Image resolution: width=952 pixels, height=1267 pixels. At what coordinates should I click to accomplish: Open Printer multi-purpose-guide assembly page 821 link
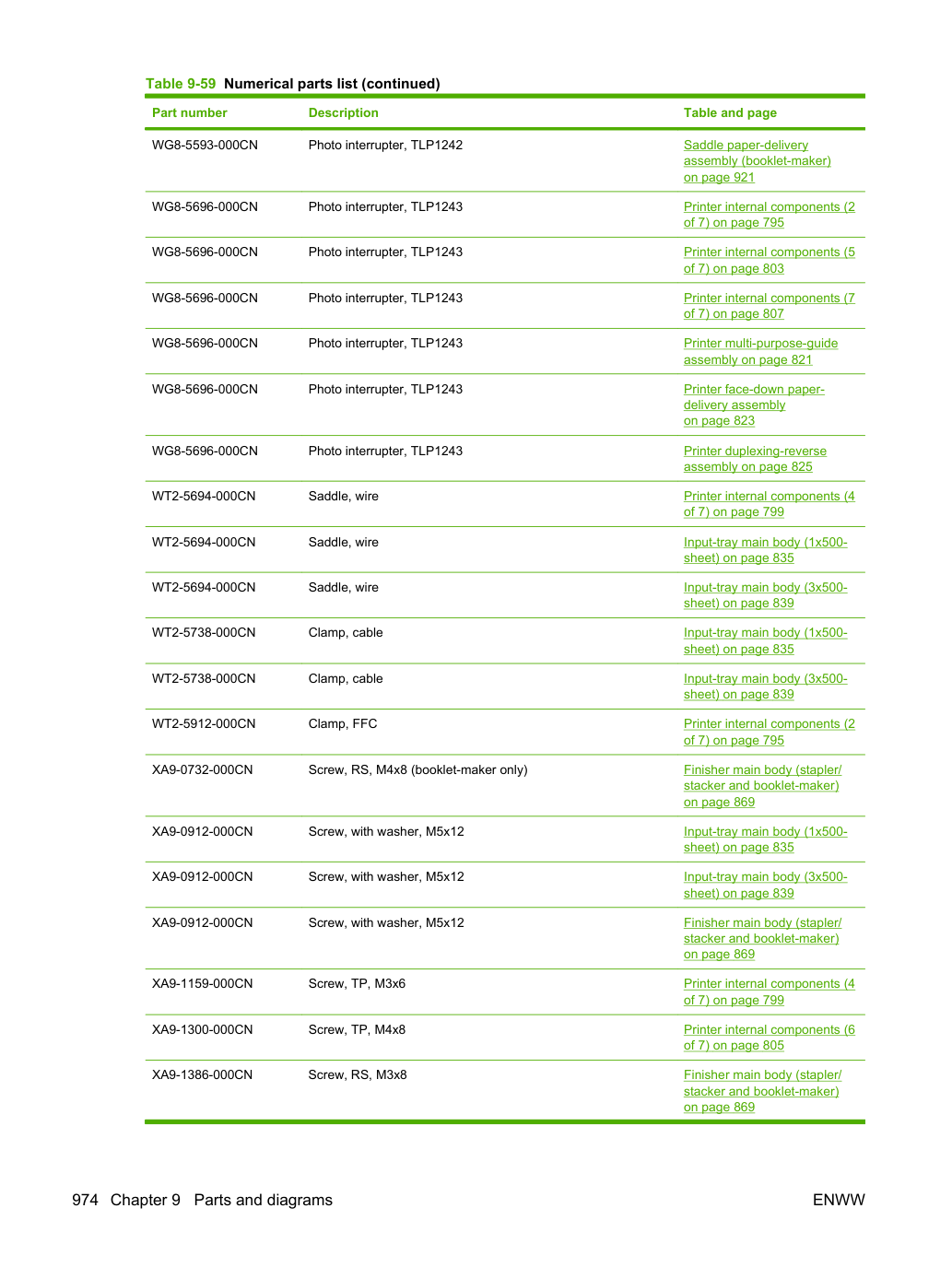(x=760, y=352)
